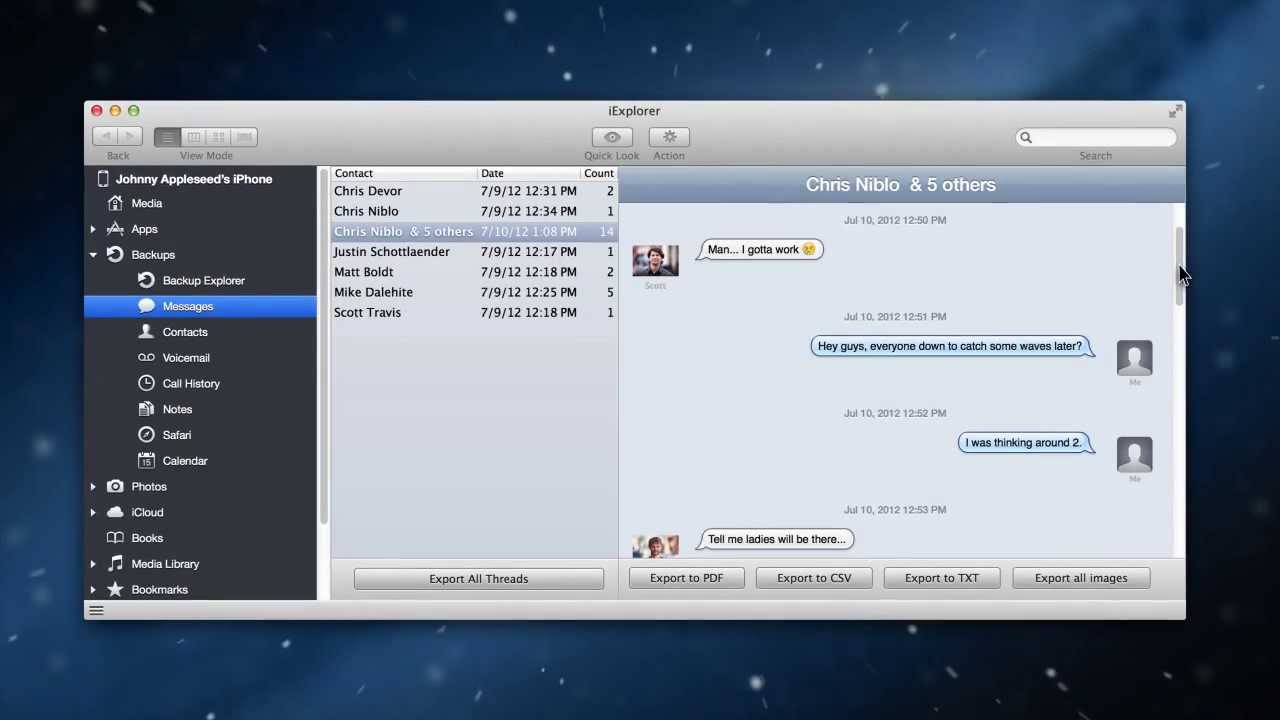The width and height of the screenshot is (1280, 720).
Task: Click the Media Library music note icon
Action: (115, 564)
